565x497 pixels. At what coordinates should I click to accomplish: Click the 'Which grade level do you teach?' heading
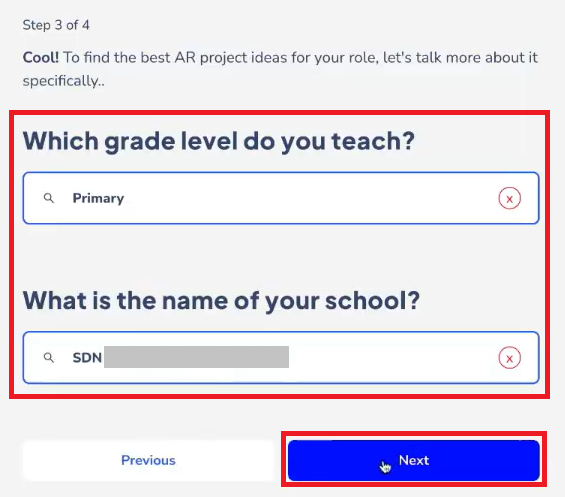click(x=219, y=141)
